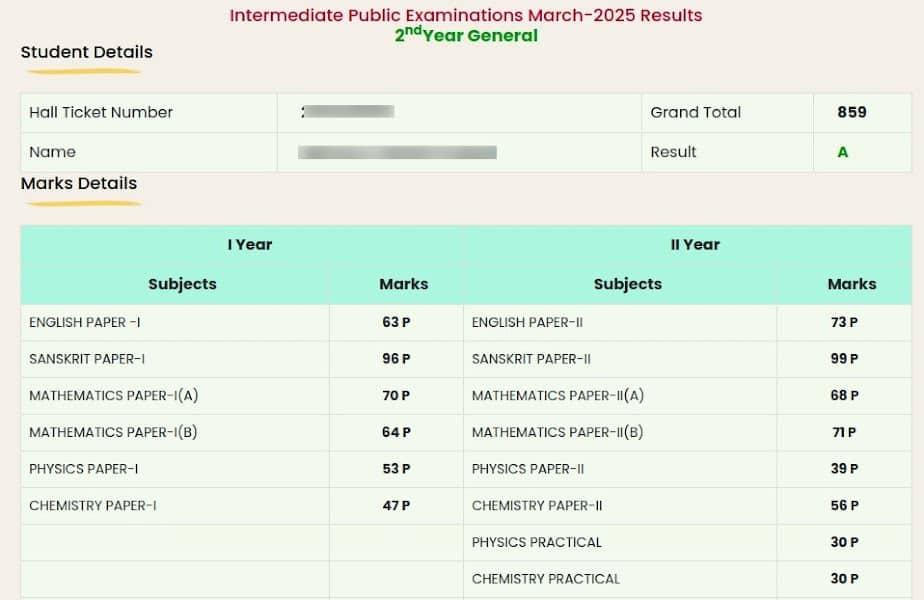Select the ENGLISH PAPER-II subject
924x600 pixels.
pyautogui.click(x=527, y=322)
